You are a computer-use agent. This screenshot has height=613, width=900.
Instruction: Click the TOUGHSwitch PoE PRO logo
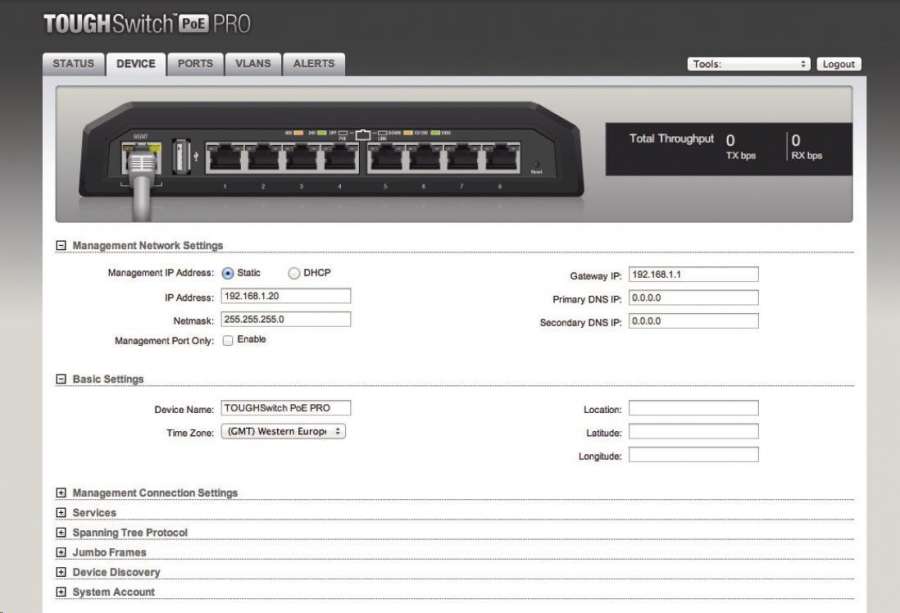pos(147,24)
